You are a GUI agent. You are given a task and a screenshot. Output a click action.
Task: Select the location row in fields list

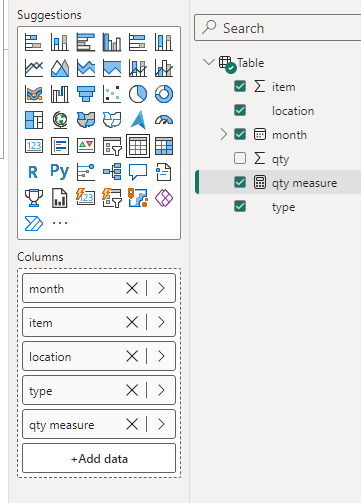[x=278, y=110]
